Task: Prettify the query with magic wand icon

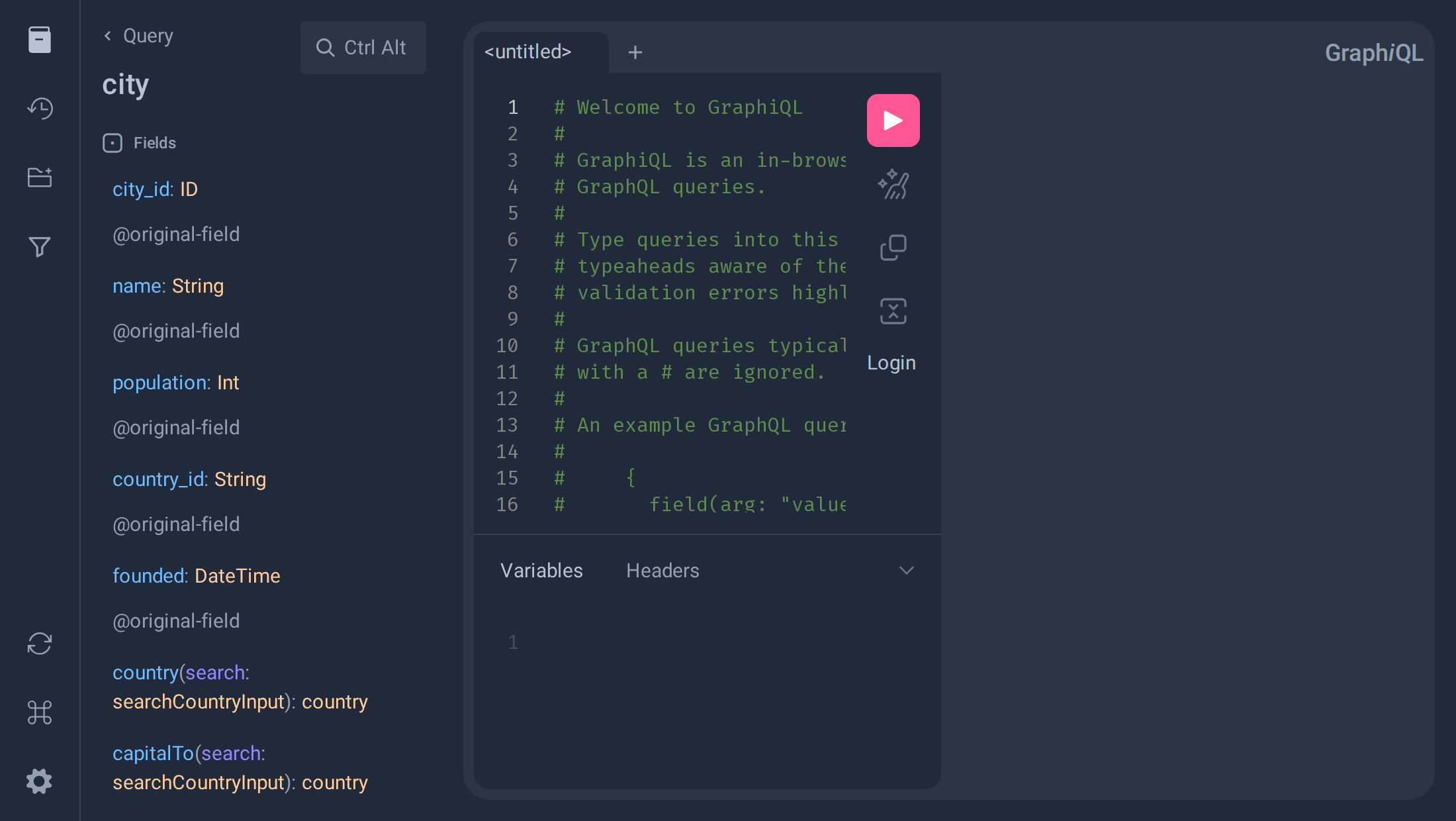Action: (893, 184)
